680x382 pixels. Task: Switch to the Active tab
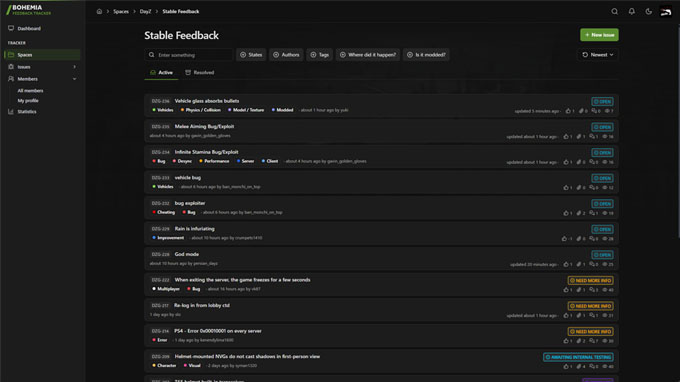[161, 72]
